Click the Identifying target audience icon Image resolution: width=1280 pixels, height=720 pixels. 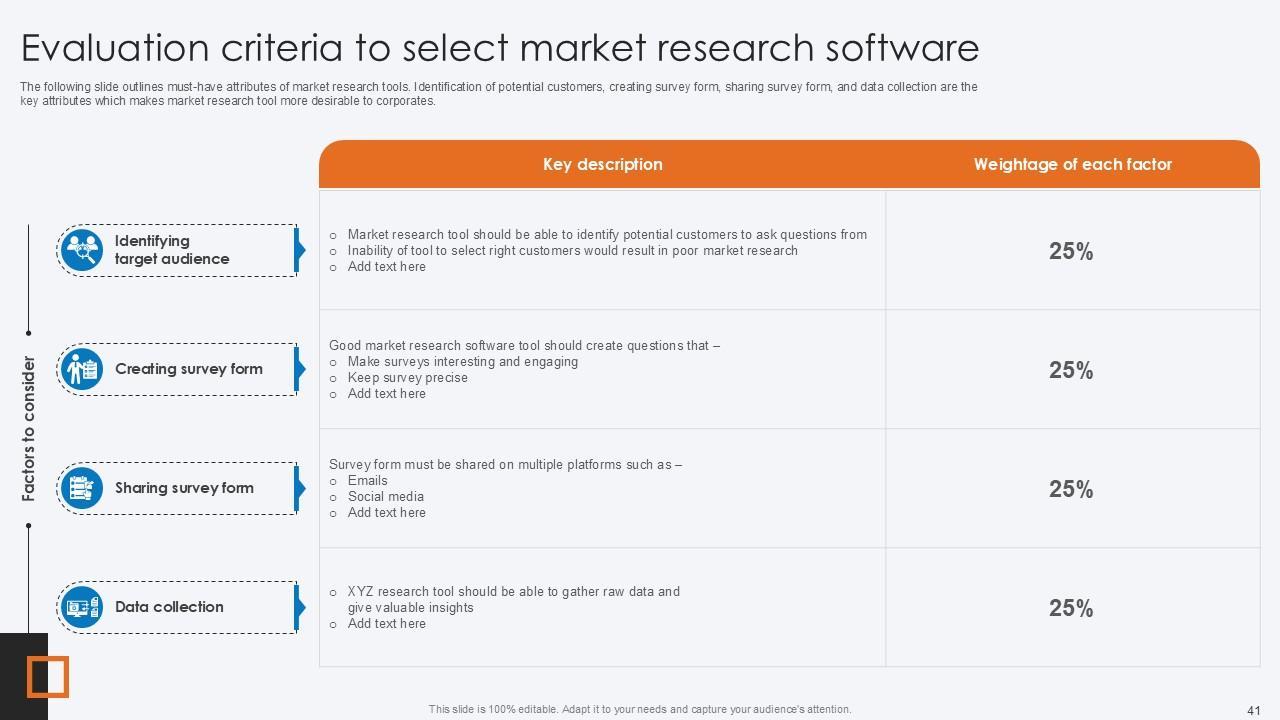click(82, 250)
